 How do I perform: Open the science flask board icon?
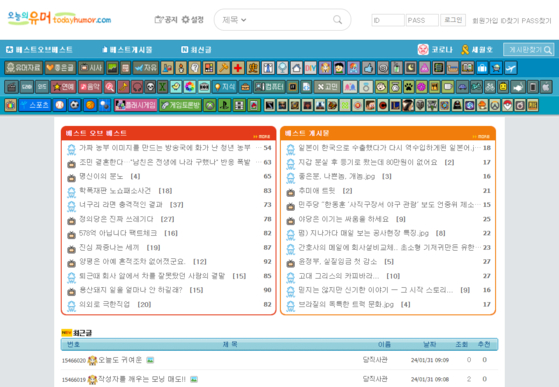(x=167, y=68)
